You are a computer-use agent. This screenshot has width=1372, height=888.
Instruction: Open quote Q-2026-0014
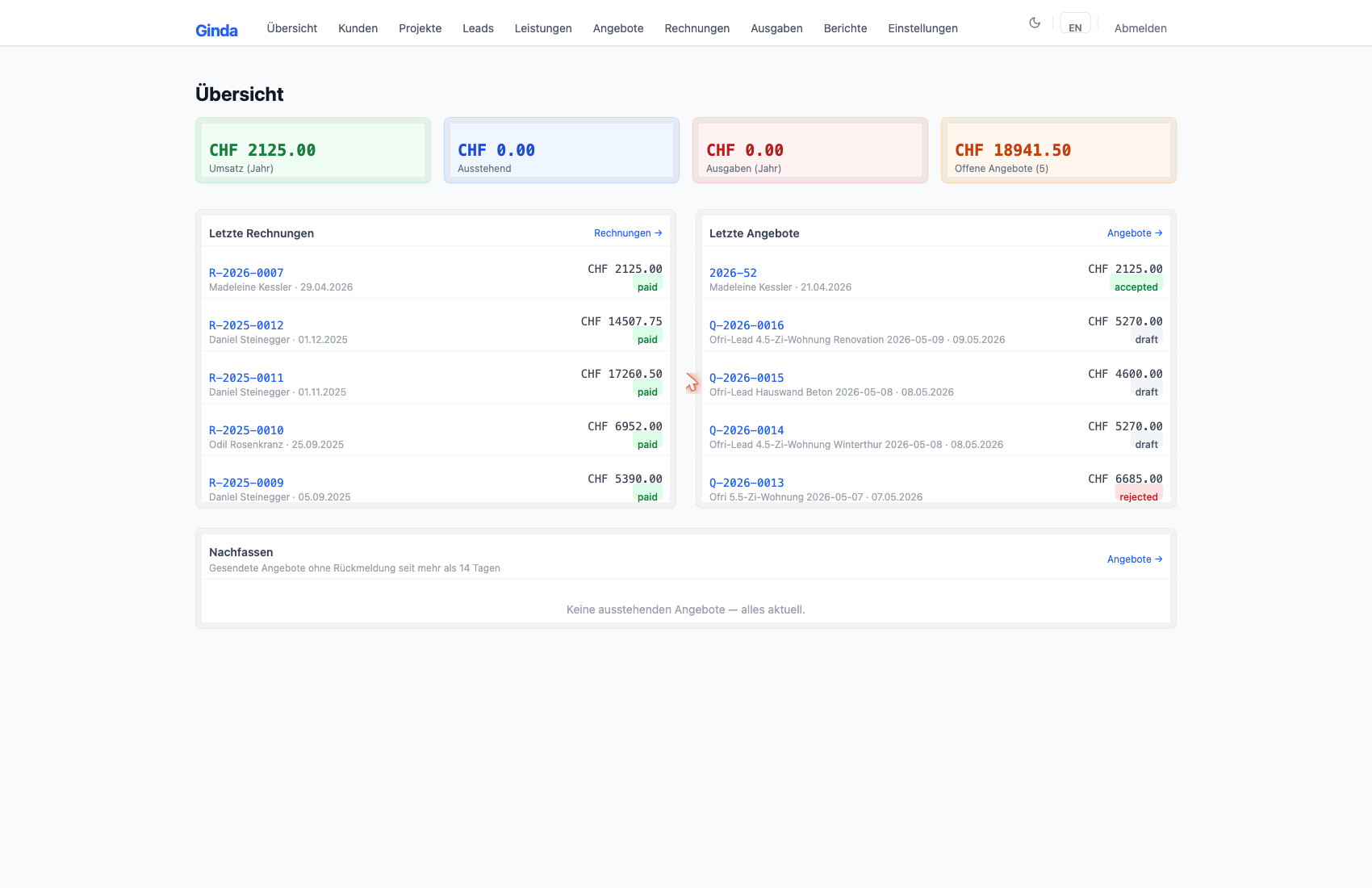coord(747,430)
